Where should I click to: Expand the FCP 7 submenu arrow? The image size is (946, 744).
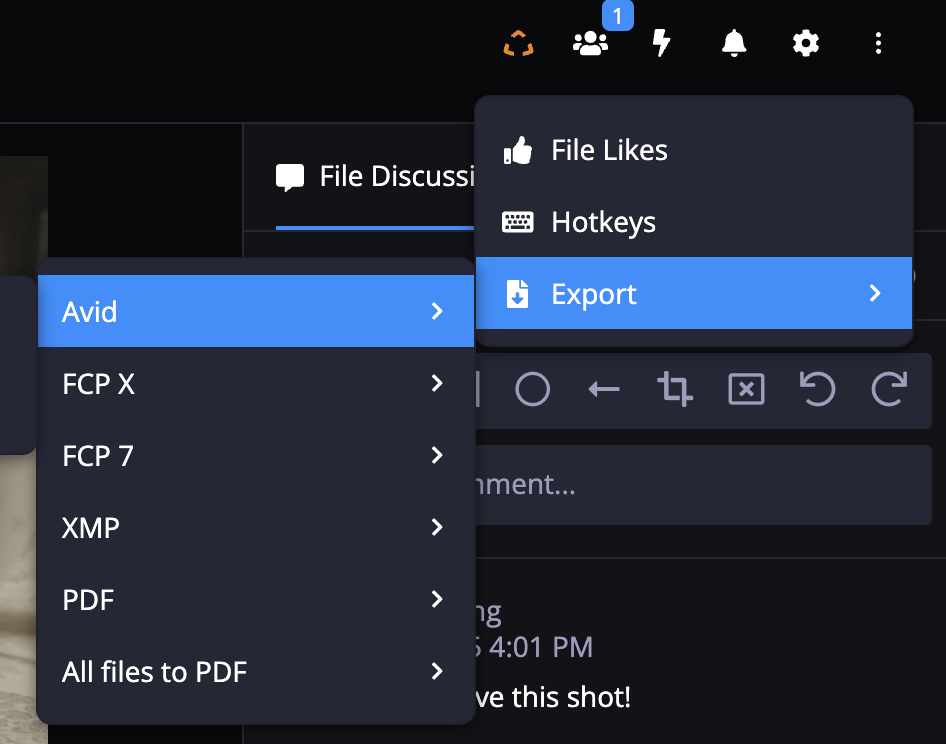tap(437, 455)
